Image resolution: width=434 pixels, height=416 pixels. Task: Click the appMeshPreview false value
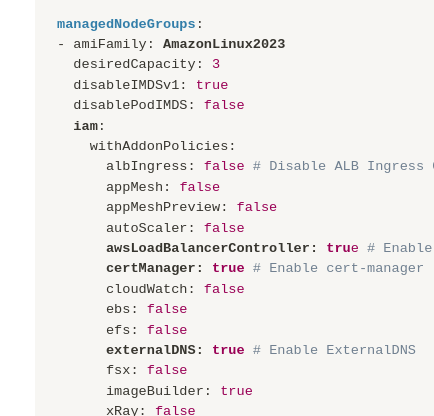[x=257, y=207]
